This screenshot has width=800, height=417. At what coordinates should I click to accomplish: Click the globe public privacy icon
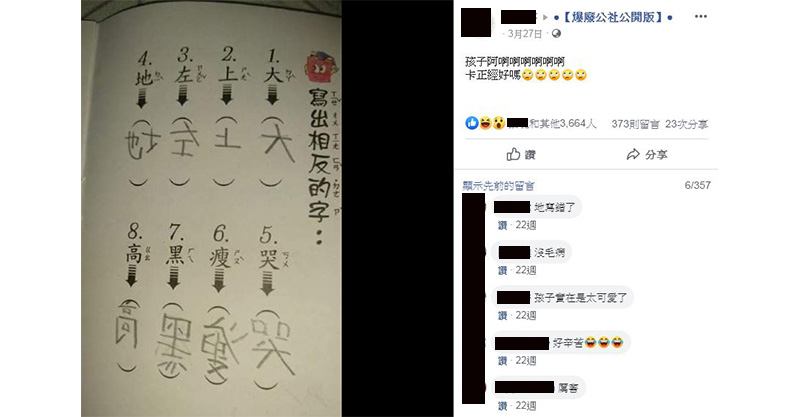click(x=556, y=34)
